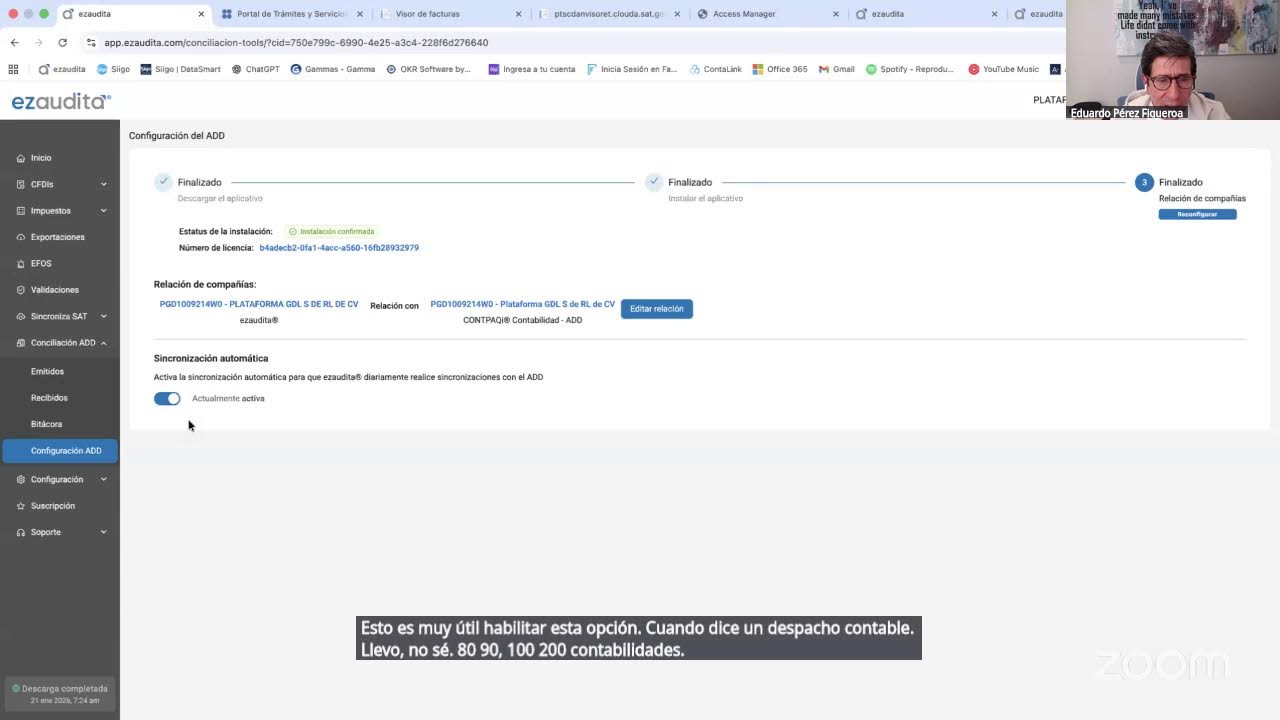
Task: Open the Siigo | DataSmart bookmark
Action: (180, 69)
